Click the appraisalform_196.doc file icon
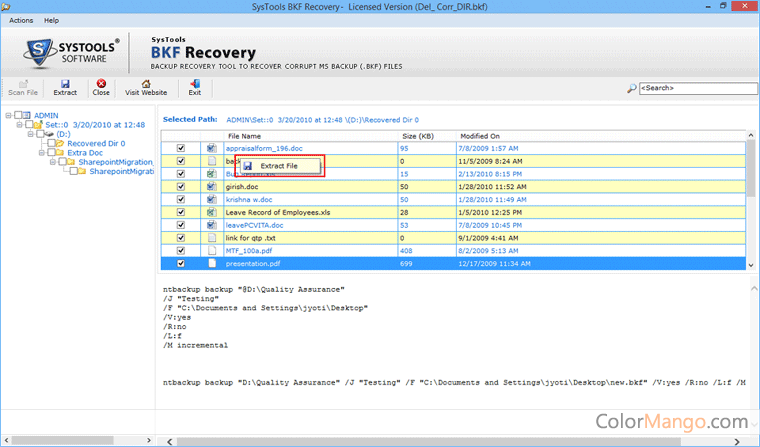Screen dimensions: 760x447 (211, 148)
